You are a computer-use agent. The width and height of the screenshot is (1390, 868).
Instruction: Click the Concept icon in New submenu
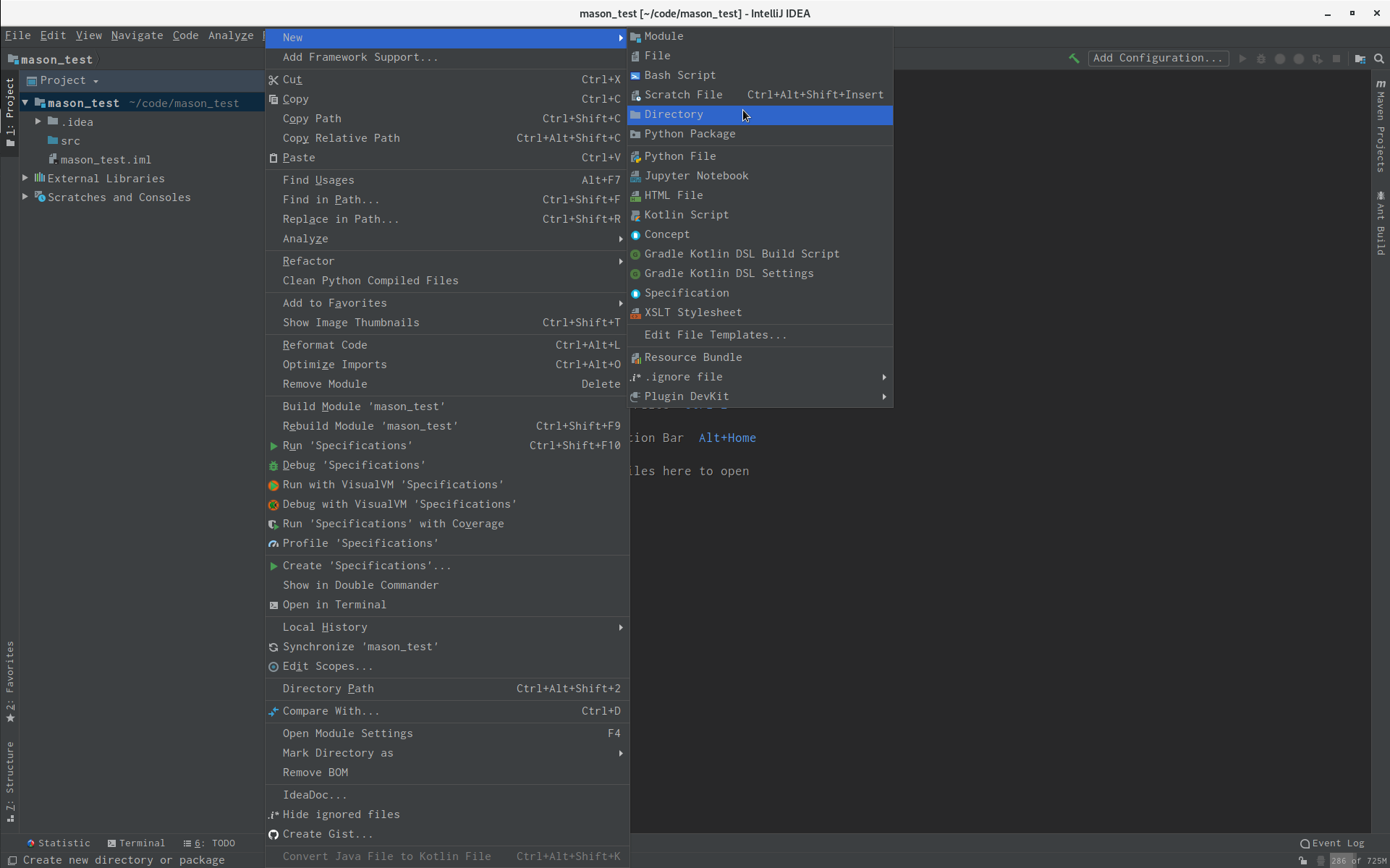pos(635,235)
